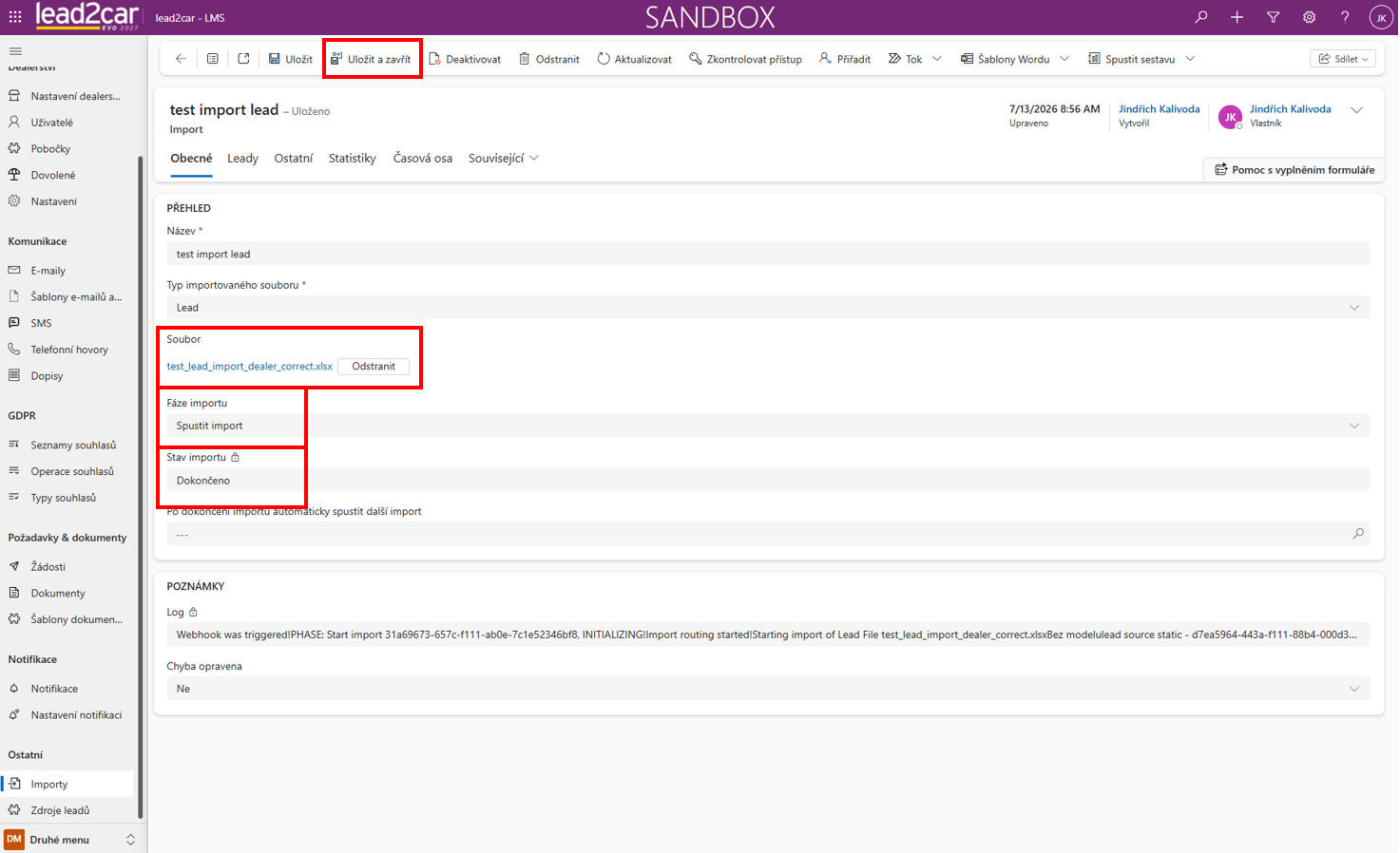
Task: Go back with the arrow icon
Action: coord(181,59)
